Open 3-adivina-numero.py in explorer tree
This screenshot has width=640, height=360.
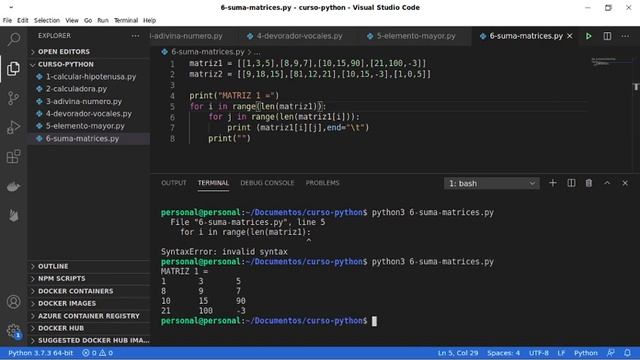click(x=89, y=101)
